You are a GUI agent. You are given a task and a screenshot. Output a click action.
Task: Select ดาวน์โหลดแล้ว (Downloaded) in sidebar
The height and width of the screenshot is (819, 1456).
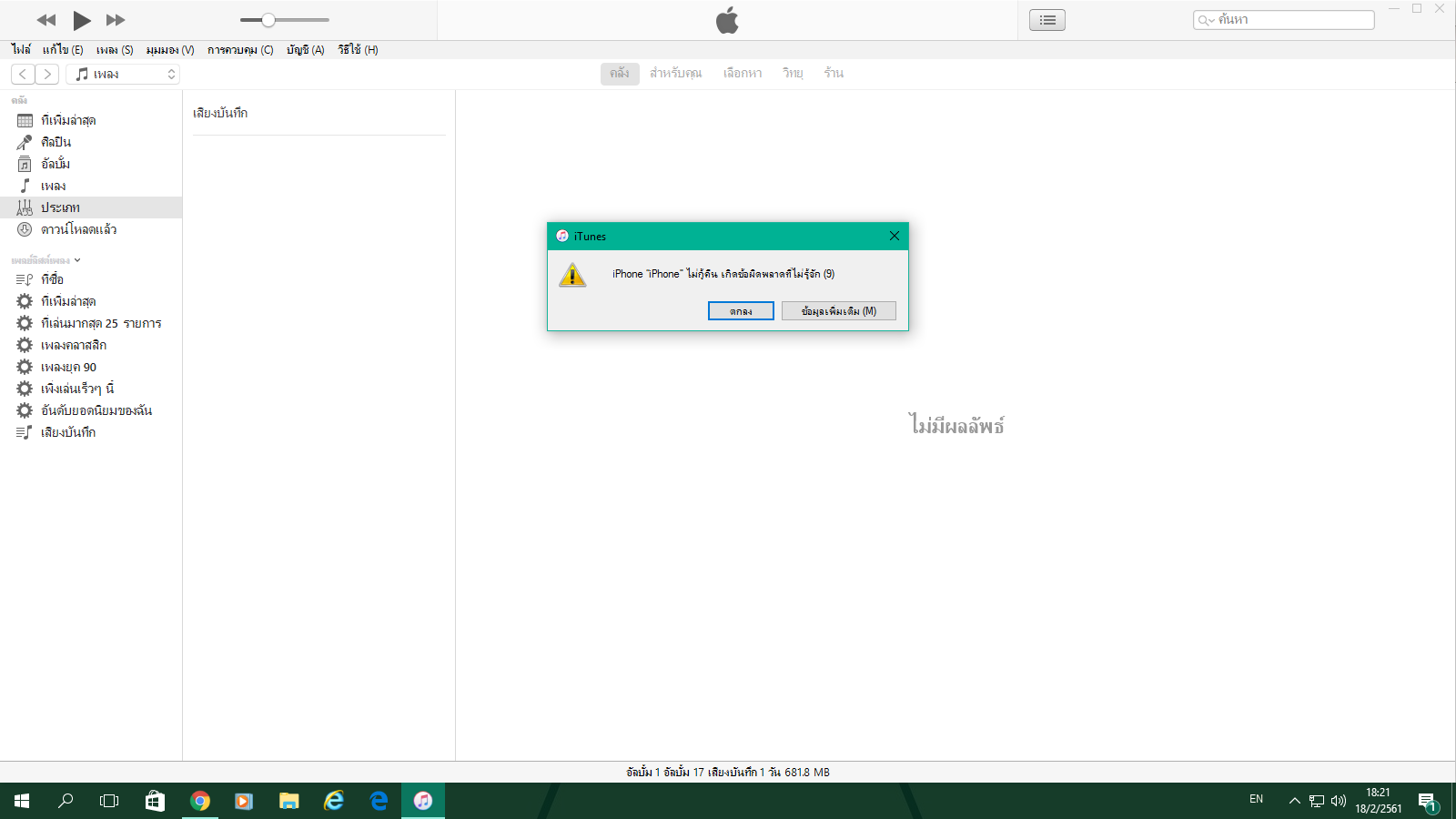coord(91,229)
